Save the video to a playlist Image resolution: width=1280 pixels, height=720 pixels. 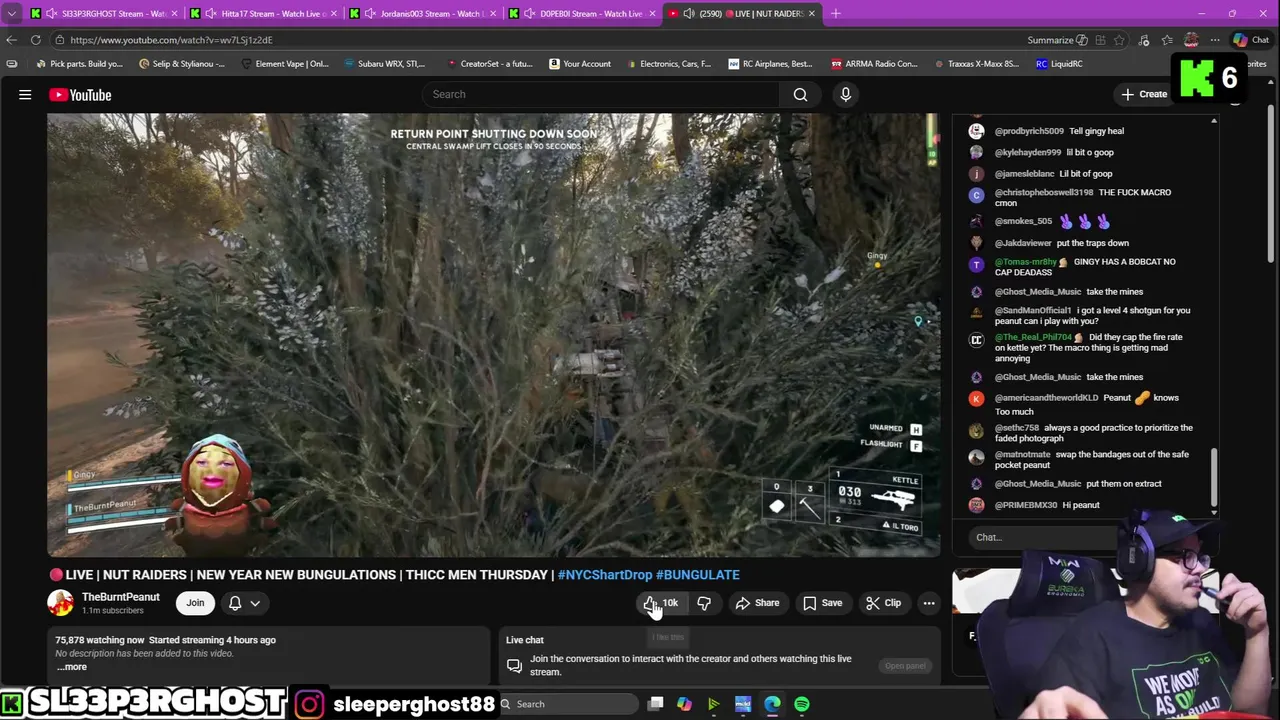point(822,603)
